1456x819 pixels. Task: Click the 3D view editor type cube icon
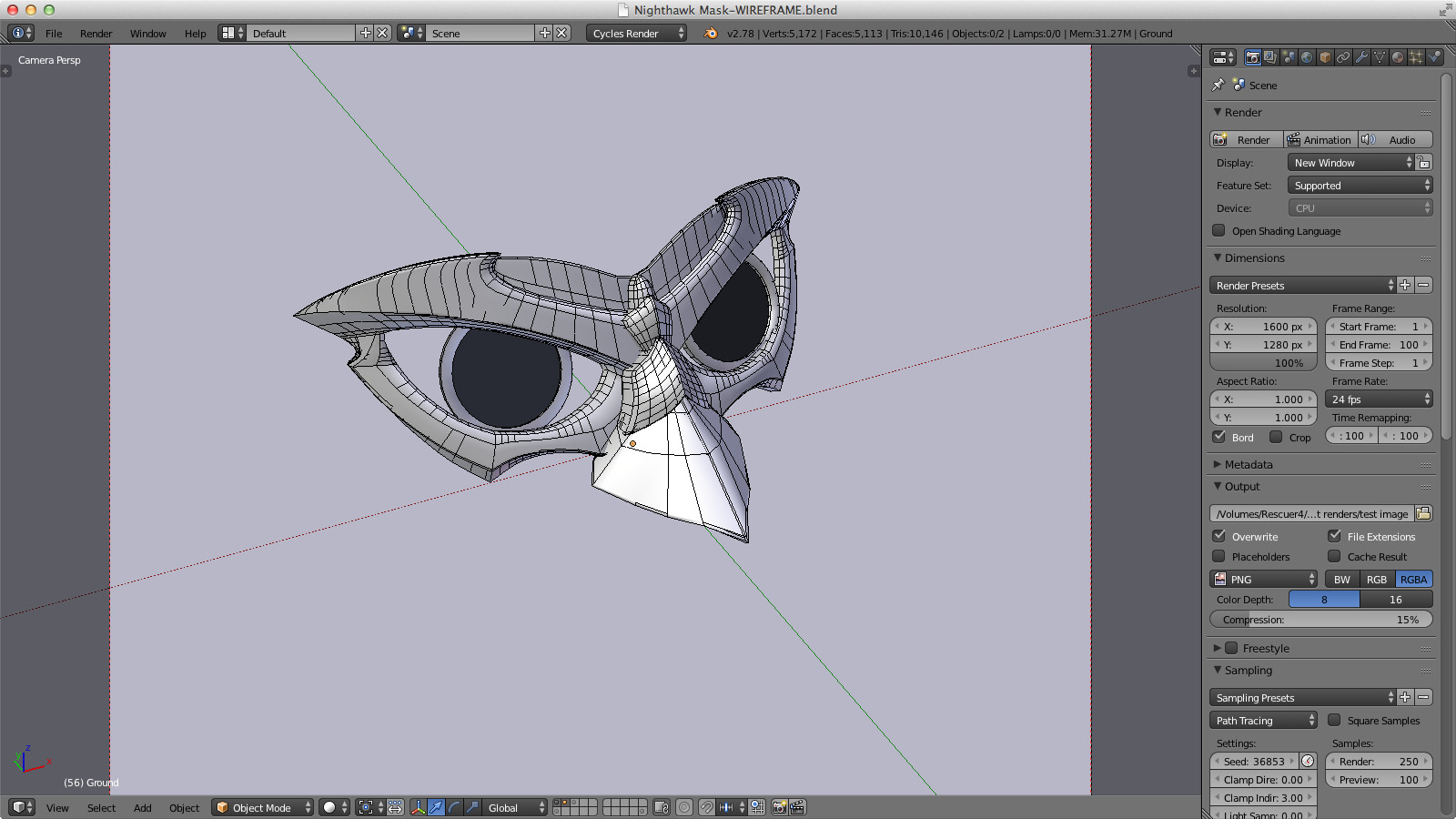22,807
